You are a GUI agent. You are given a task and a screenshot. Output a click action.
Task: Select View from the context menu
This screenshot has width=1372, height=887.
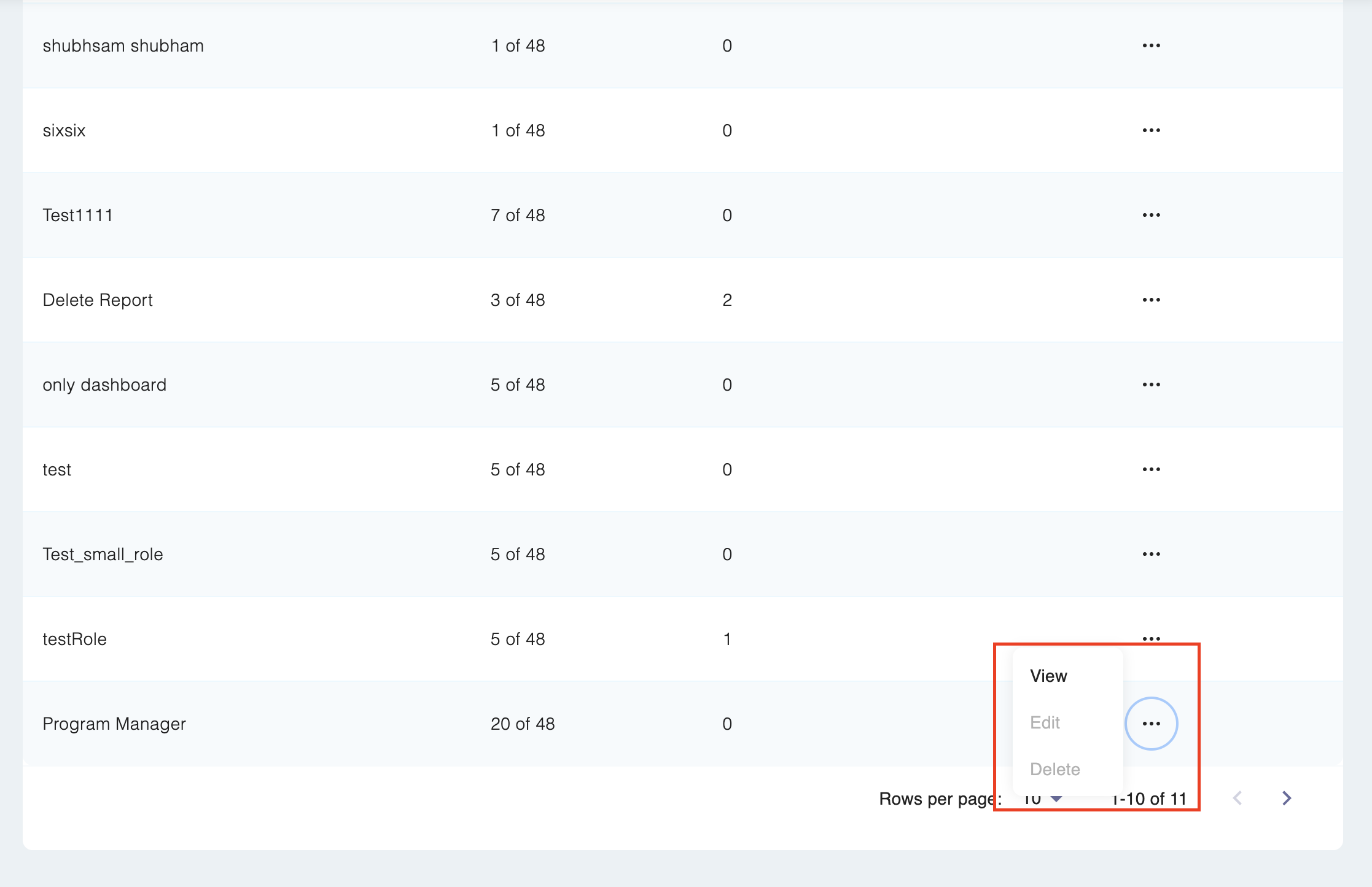[1048, 676]
